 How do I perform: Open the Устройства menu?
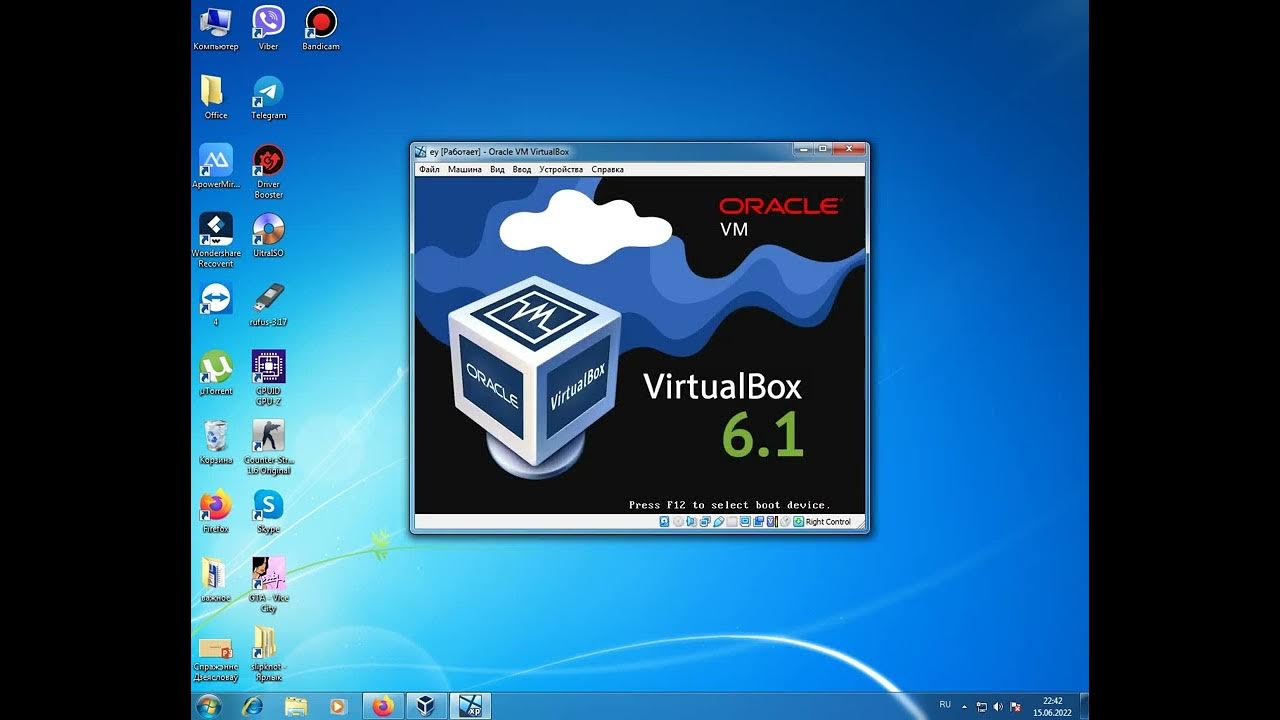[561, 170]
